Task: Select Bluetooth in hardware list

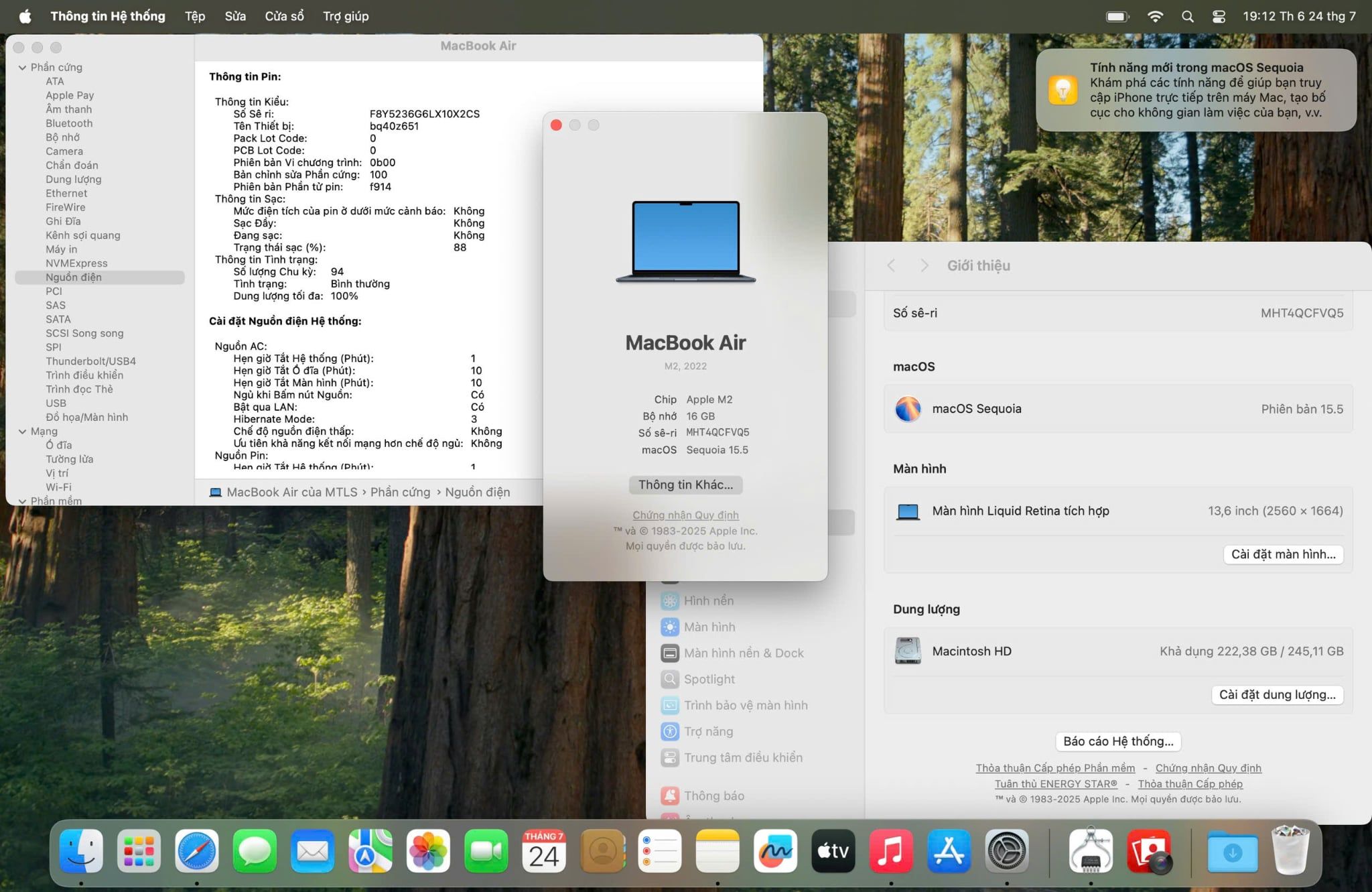Action: tap(69, 123)
